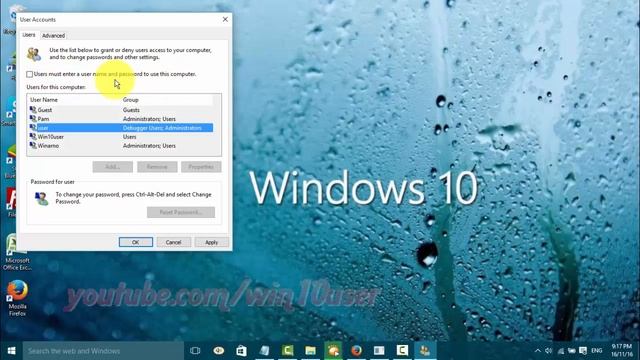Click the taskbar clock showing 9:17 PM
This screenshot has height=360, width=640.
tap(622, 351)
